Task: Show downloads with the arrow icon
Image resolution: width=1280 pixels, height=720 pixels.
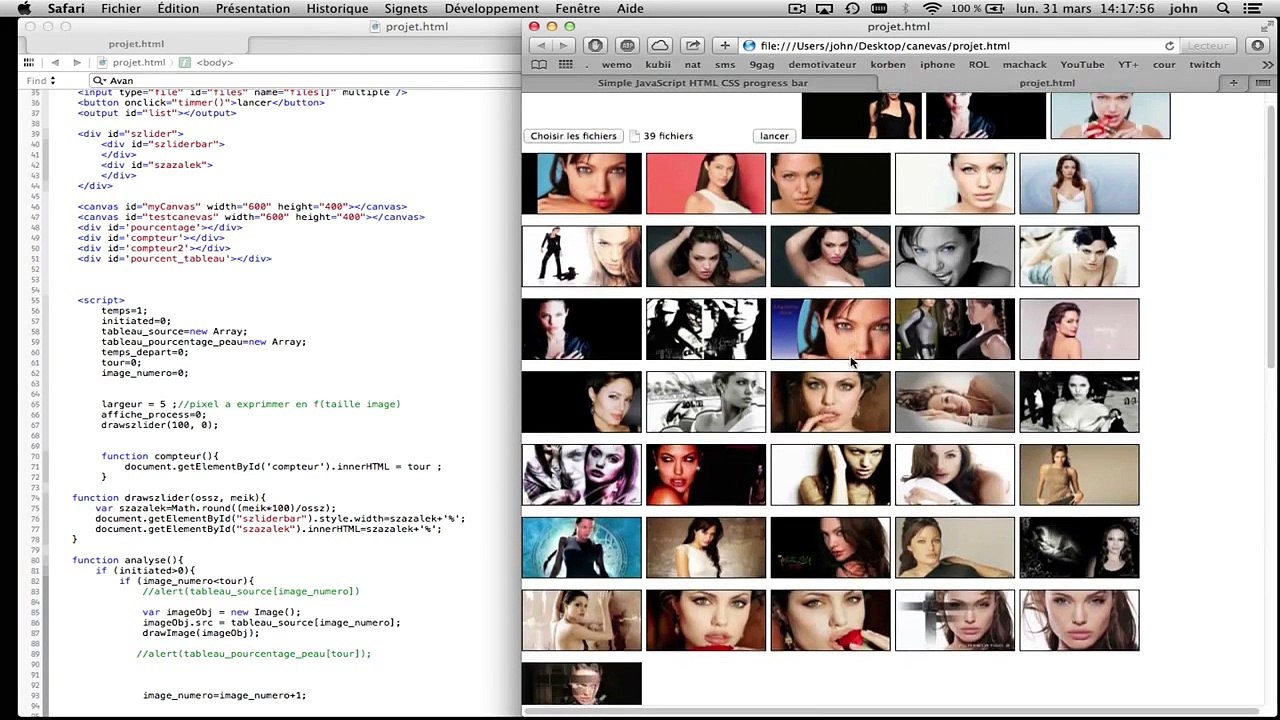Action: point(1258,46)
